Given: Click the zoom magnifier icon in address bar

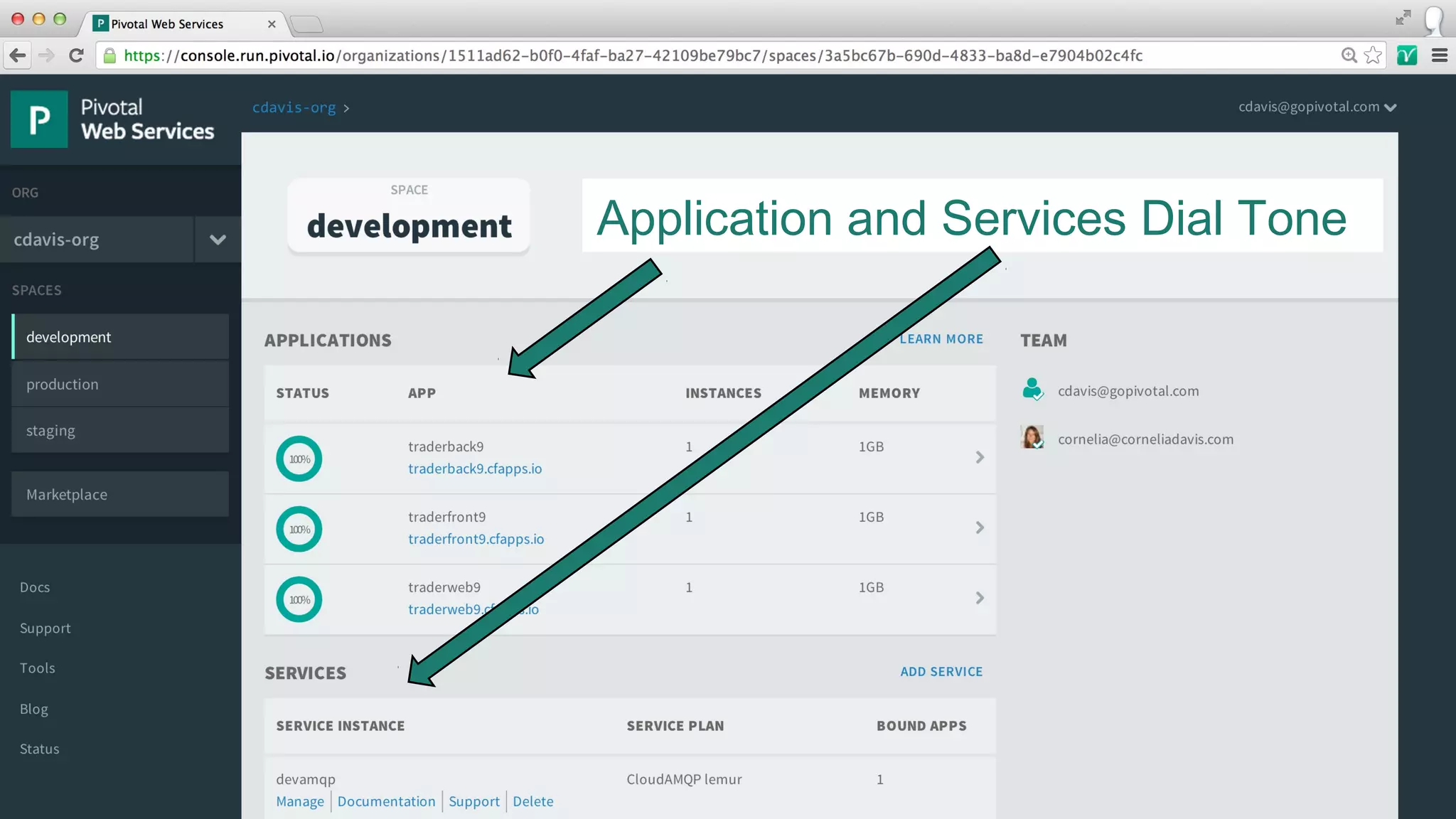Looking at the screenshot, I should point(1349,55).
